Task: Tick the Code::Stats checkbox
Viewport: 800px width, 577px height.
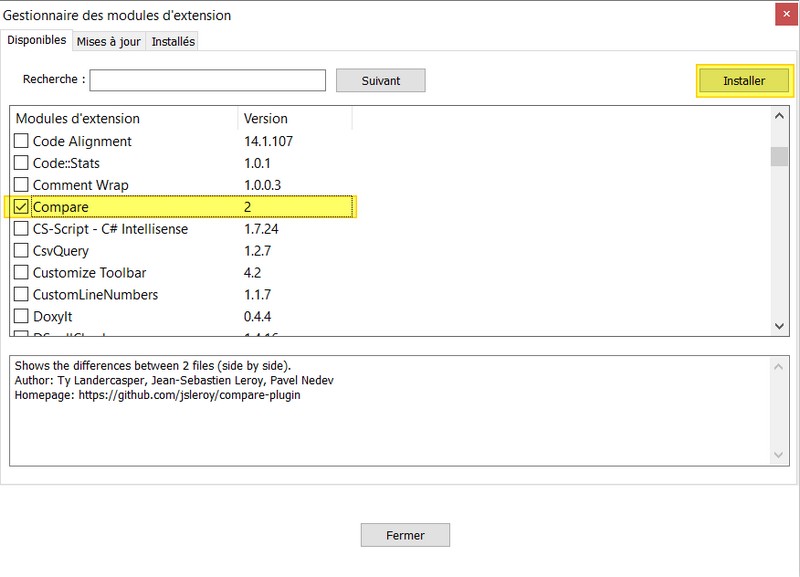Action: [x=21, y=164]
